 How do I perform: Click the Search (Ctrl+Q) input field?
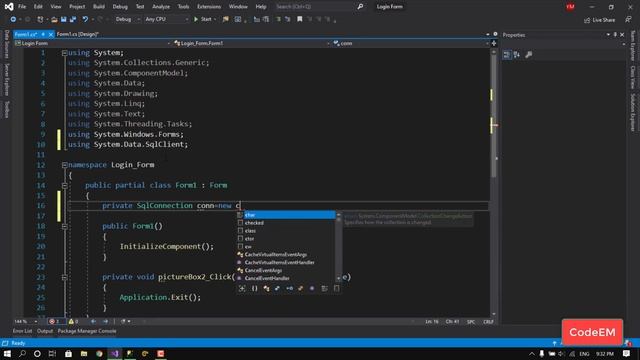pyautogui.click(x=314, y=7)
